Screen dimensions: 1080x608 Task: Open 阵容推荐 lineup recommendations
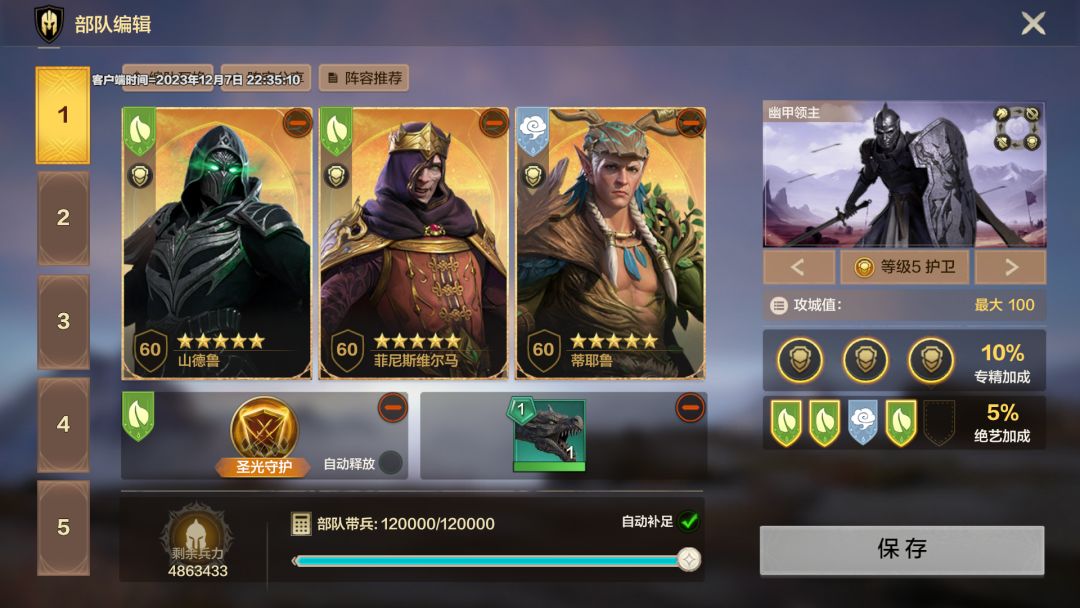364,78
